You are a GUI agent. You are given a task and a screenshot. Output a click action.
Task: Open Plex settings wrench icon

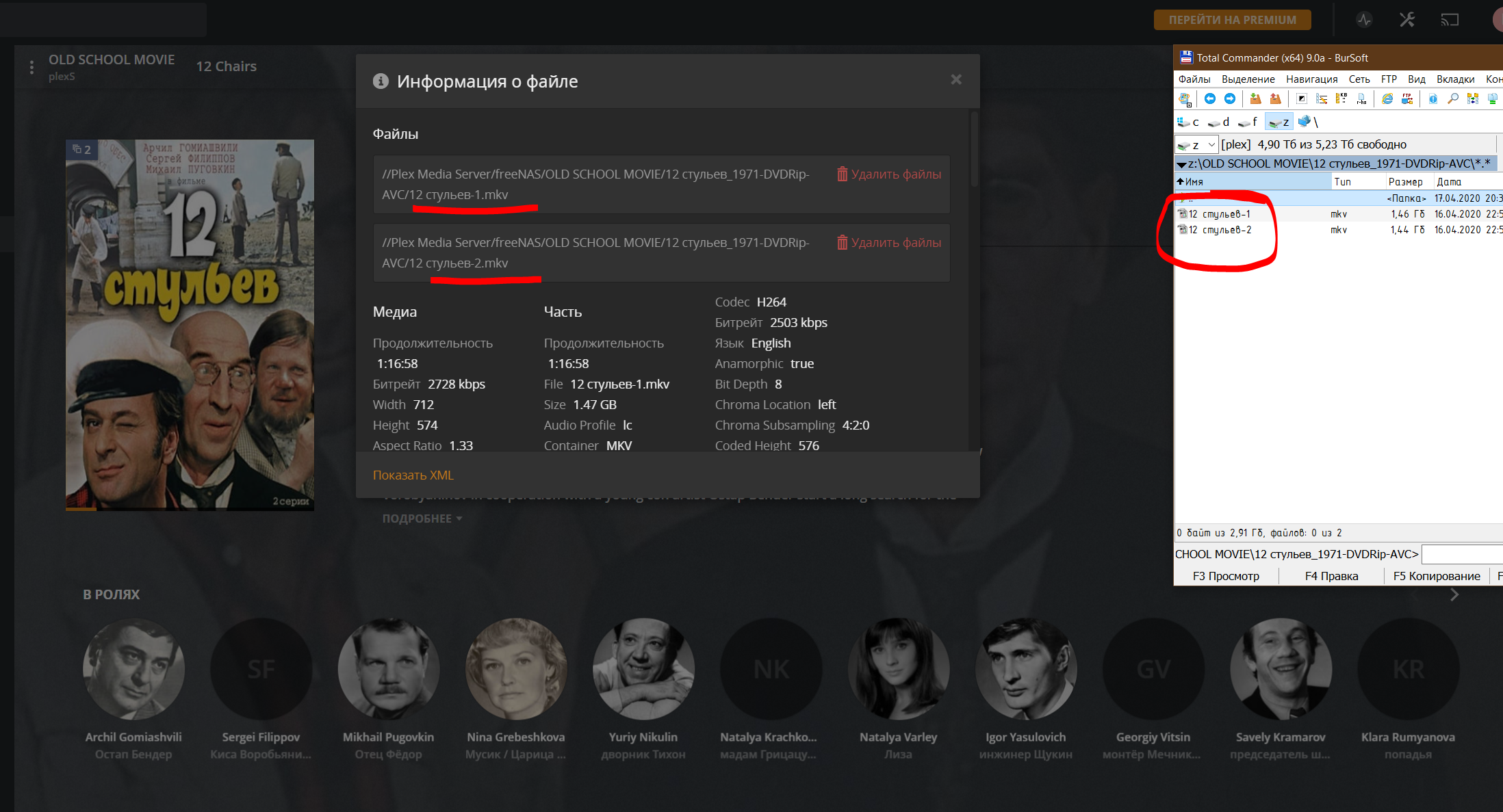[x=1407, y=20]
